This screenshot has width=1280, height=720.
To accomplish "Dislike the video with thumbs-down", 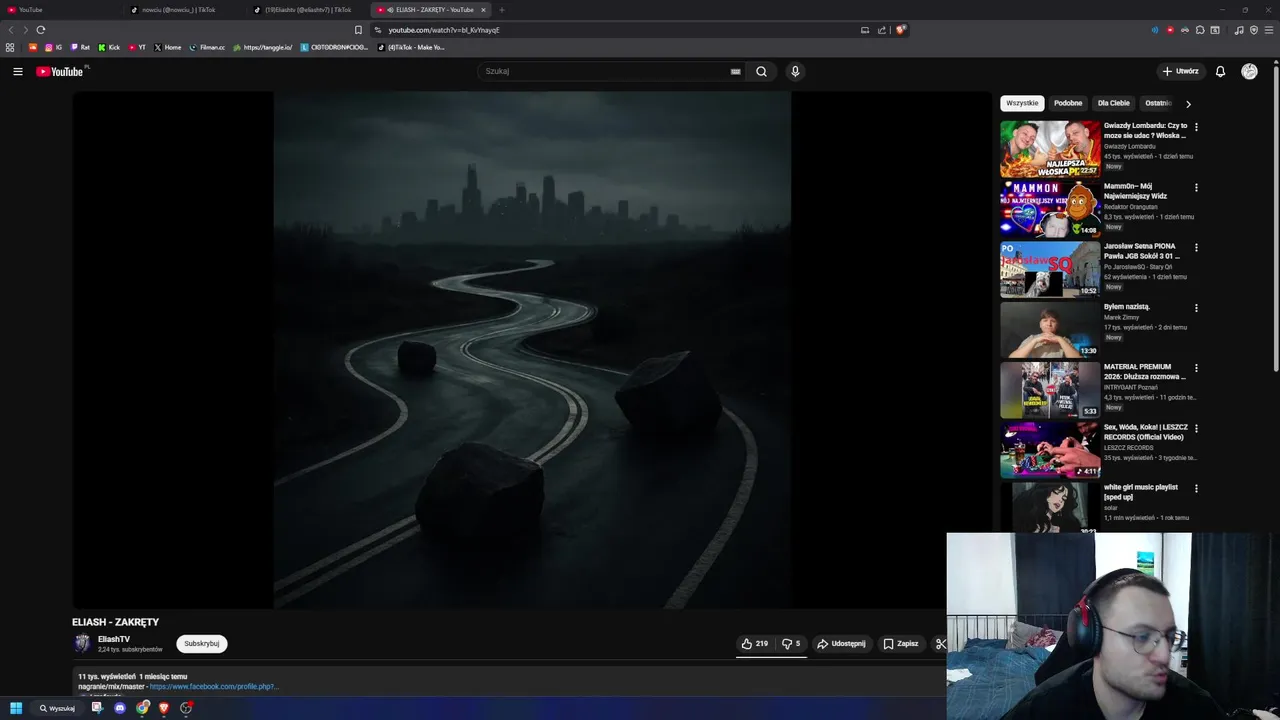I will point(791,644).
